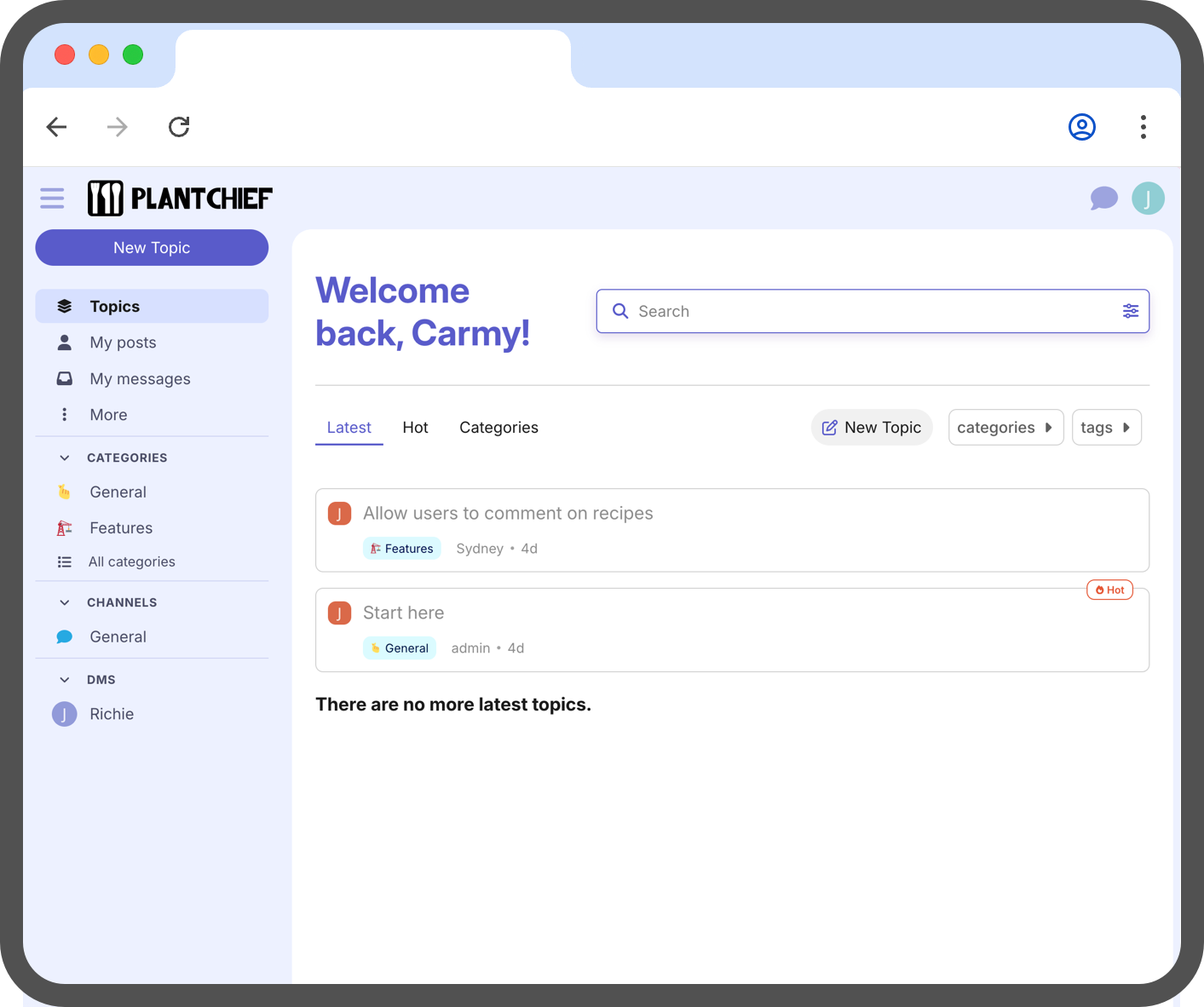Click into the Search input field
The image size is (1204, 1007).
point(869,311)
